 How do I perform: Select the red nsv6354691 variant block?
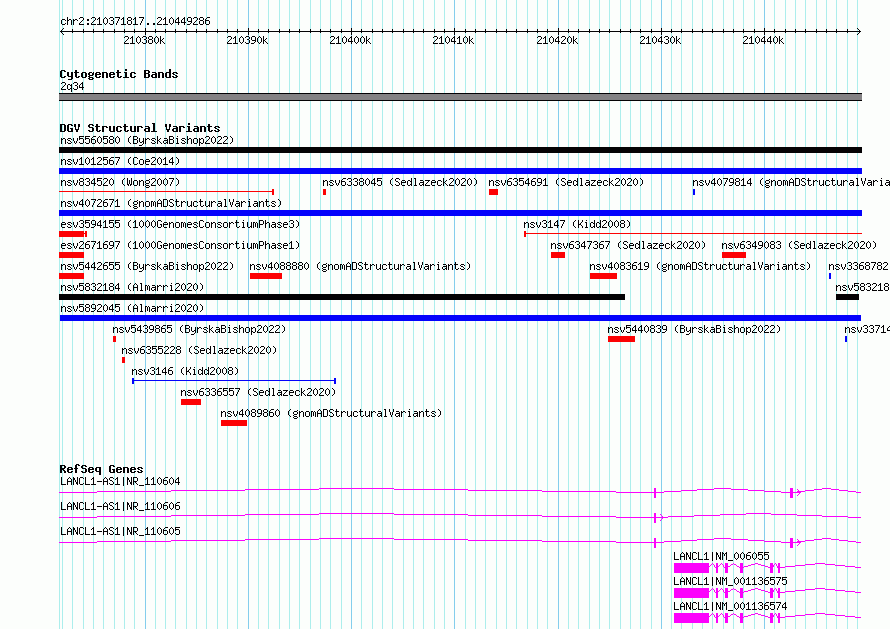493,192
